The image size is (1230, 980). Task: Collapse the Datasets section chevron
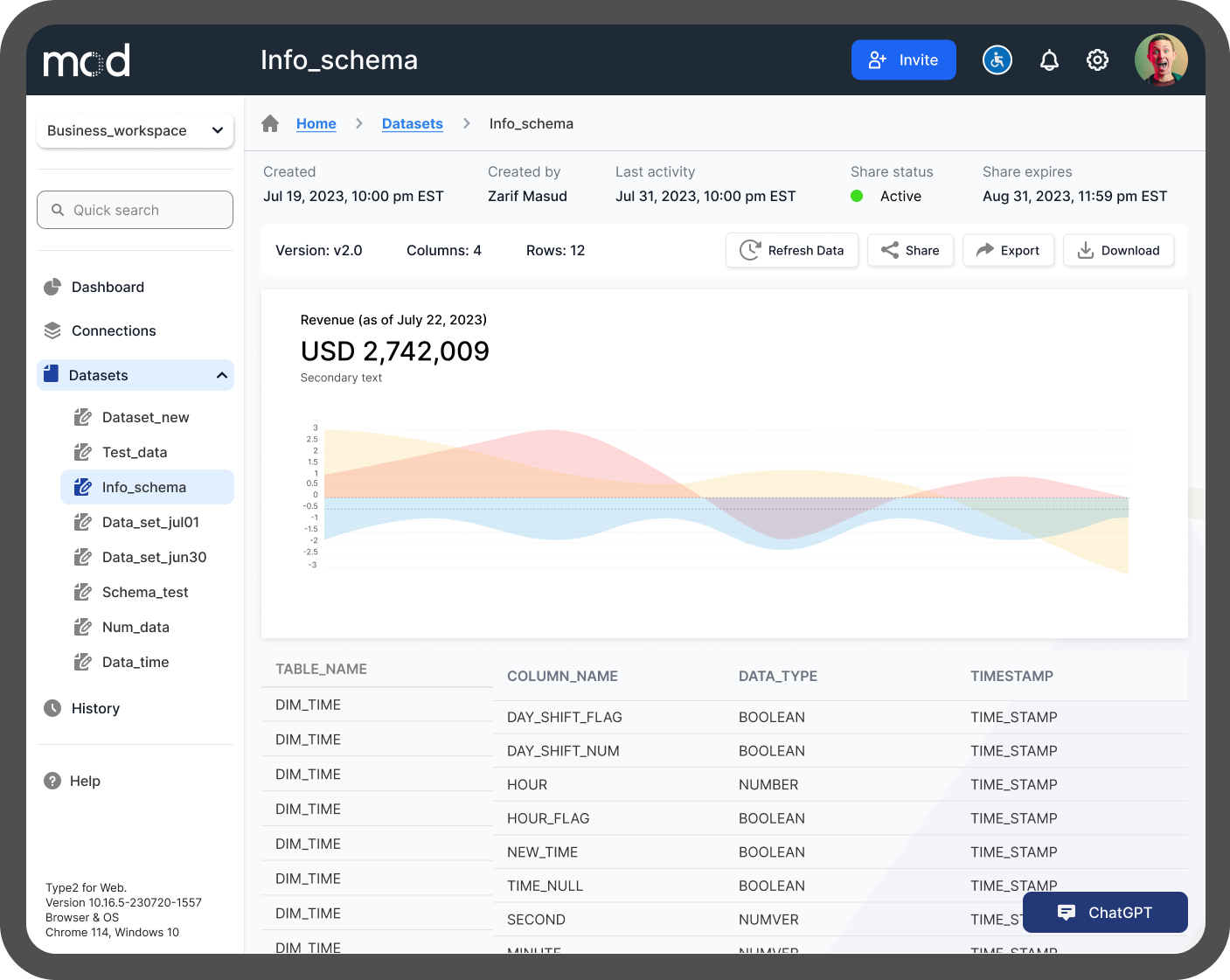pos(222,375)
